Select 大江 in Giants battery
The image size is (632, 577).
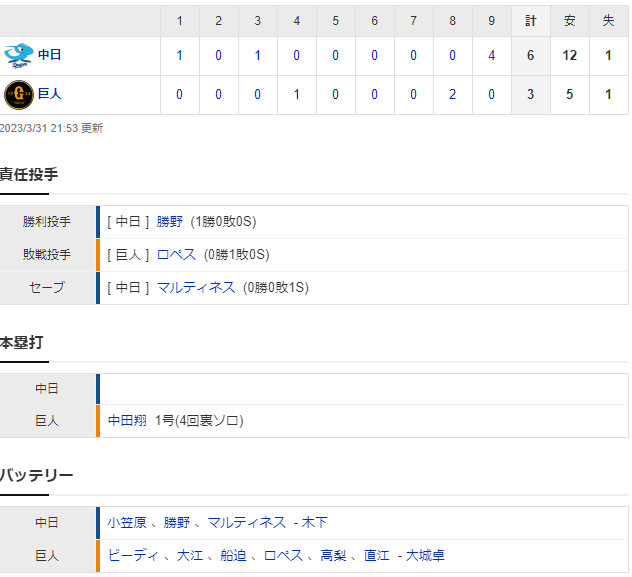[190, 556]
